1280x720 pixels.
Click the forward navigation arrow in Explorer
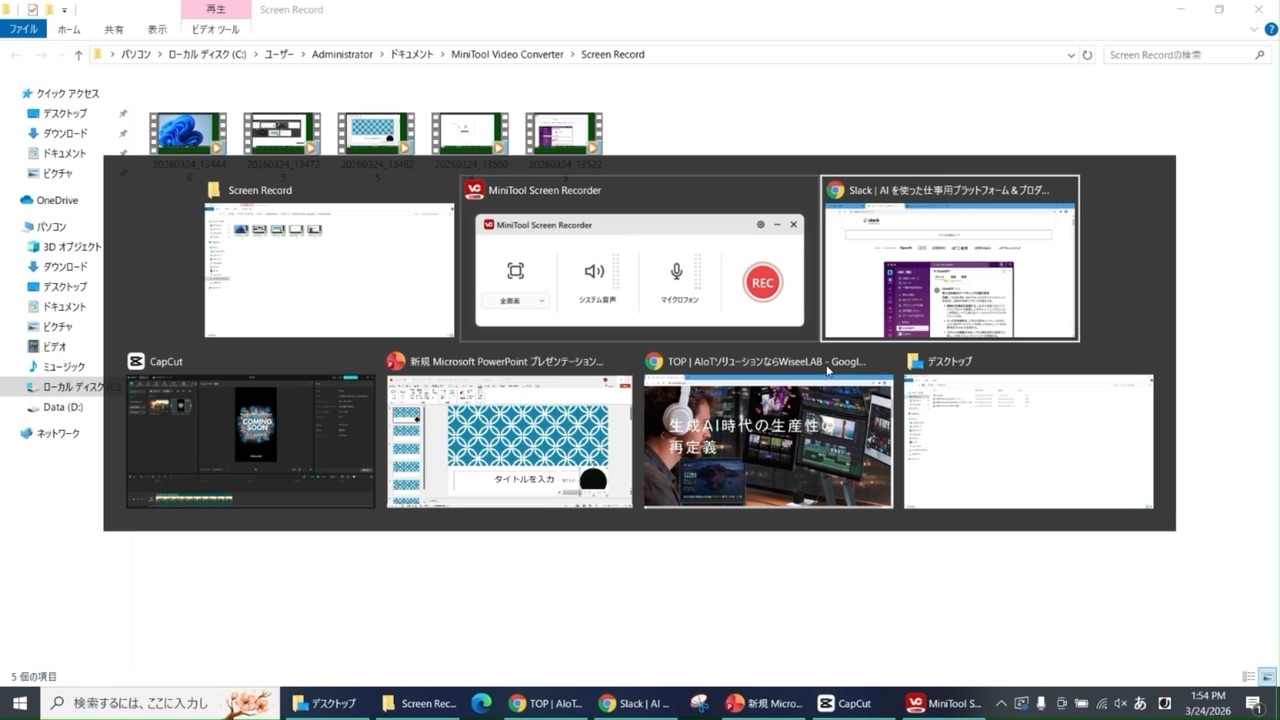pos(42,55)
